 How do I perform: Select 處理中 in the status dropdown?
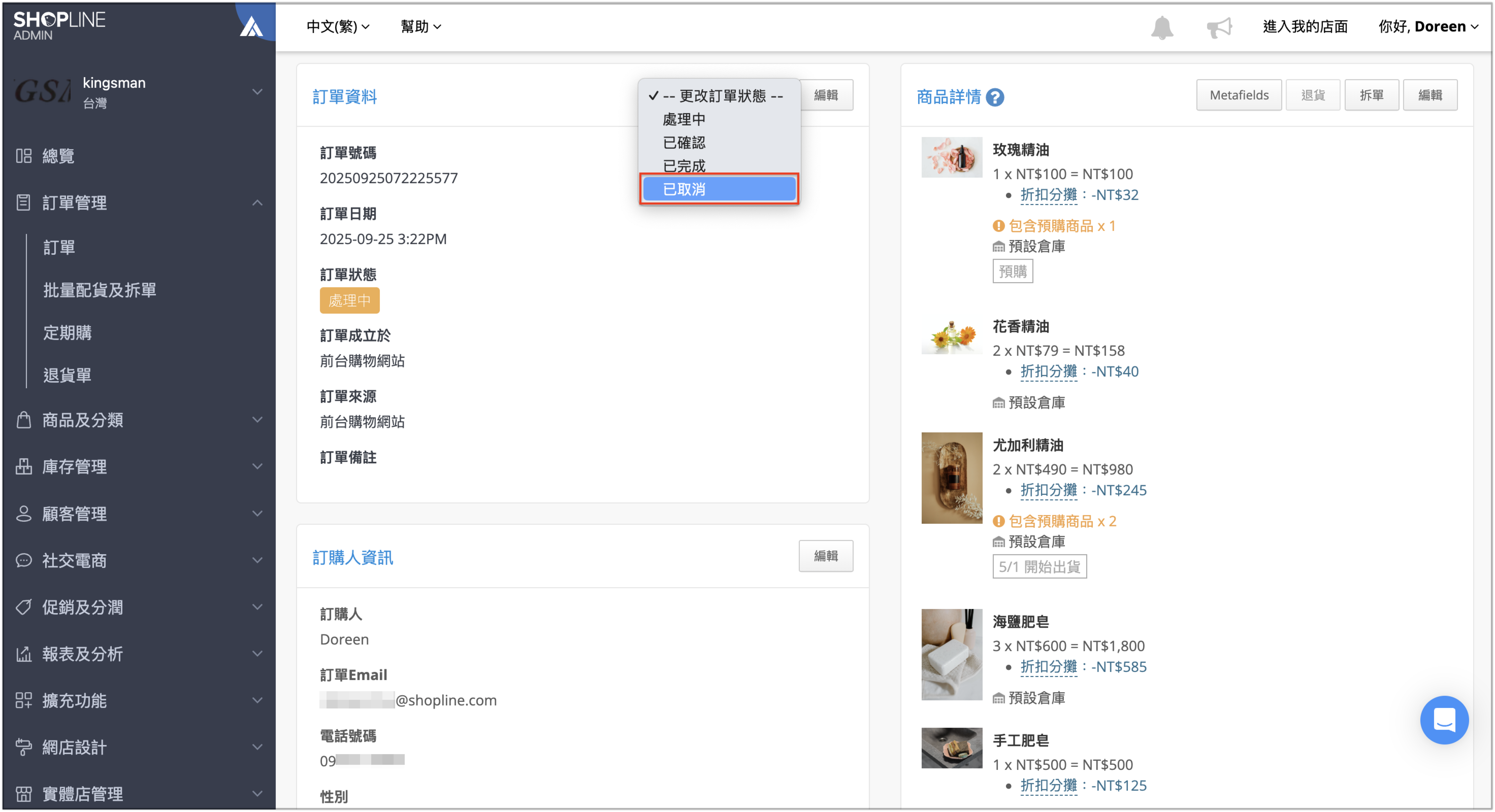click(x=719, y=120)
